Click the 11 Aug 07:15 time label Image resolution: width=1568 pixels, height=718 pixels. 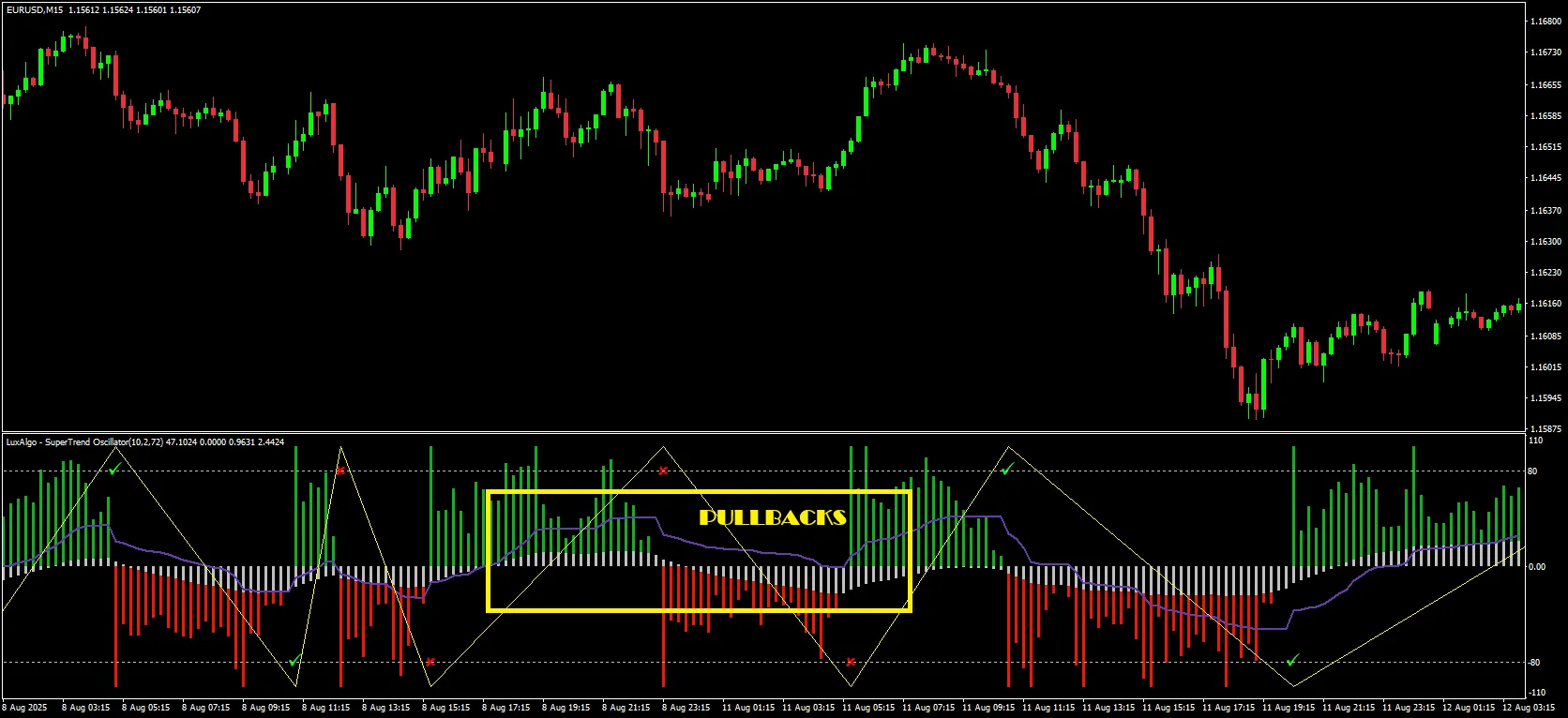[x=929, y=708]
